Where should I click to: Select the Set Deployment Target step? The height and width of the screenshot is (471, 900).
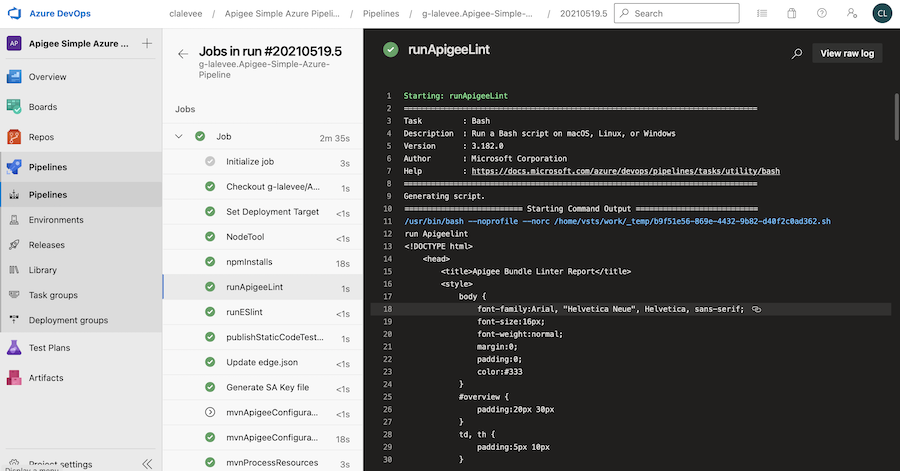pos(263,212)
